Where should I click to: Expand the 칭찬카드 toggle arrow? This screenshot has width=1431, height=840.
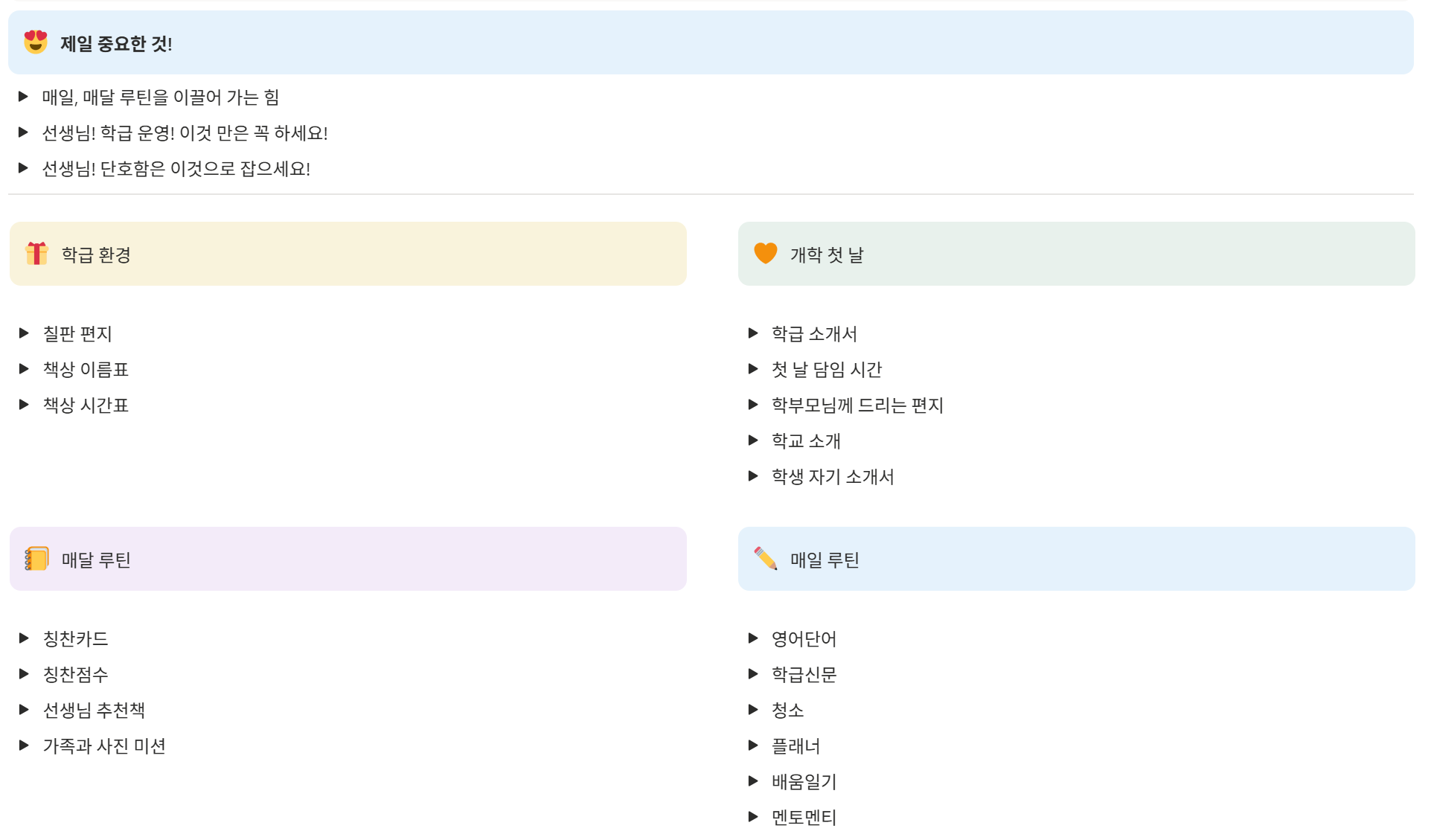tap(24, 638)
